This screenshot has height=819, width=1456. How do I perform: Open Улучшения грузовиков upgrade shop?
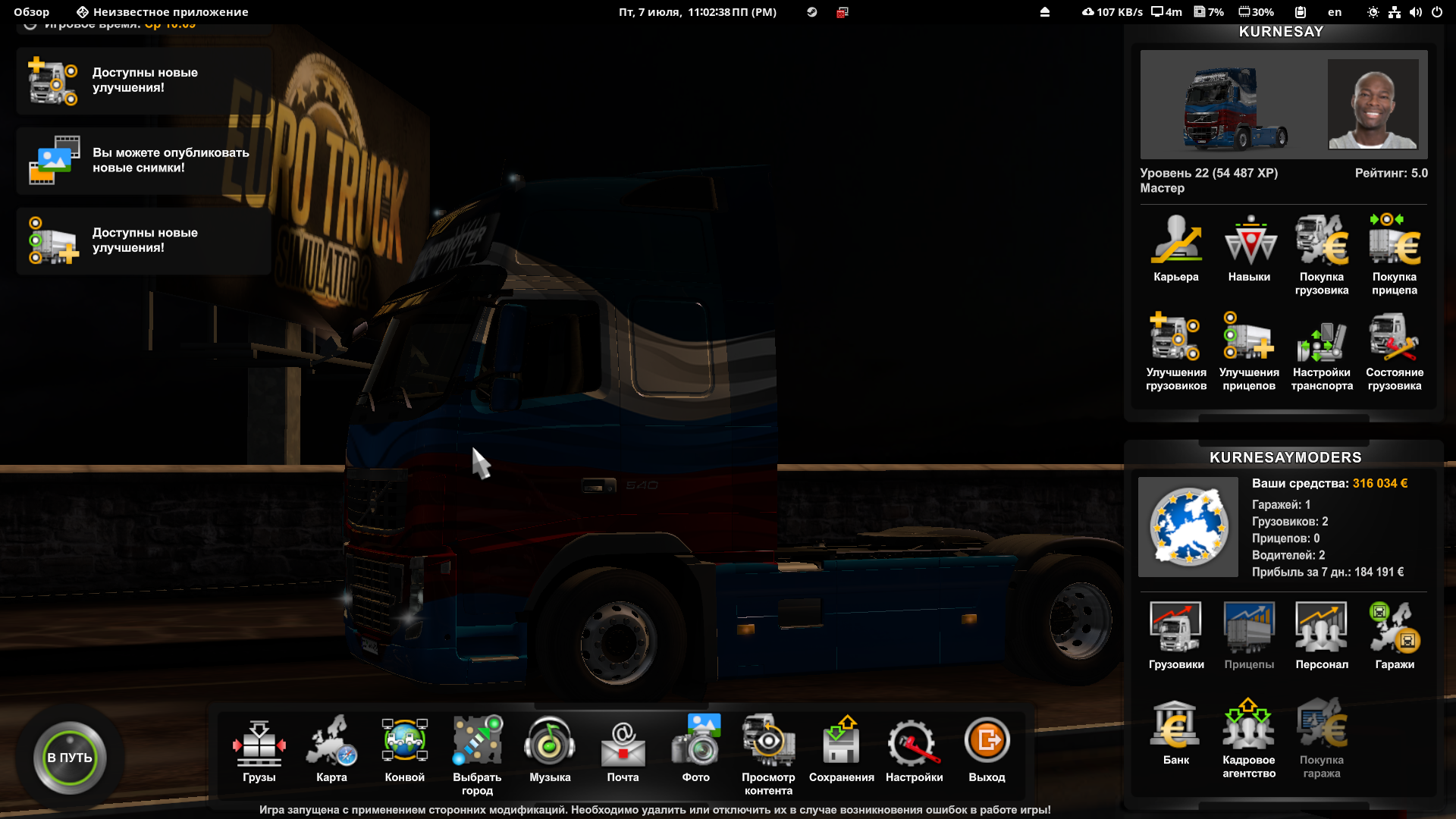[x=1176, y=336]
